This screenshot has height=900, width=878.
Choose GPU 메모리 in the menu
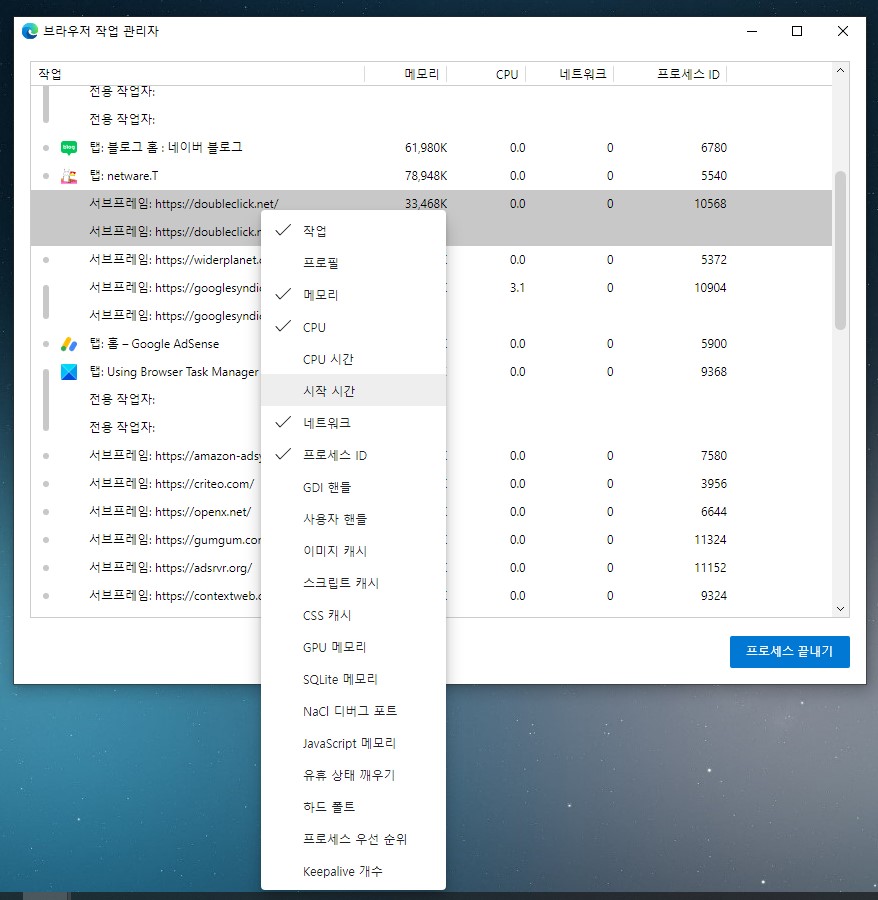tap(353, 647)
